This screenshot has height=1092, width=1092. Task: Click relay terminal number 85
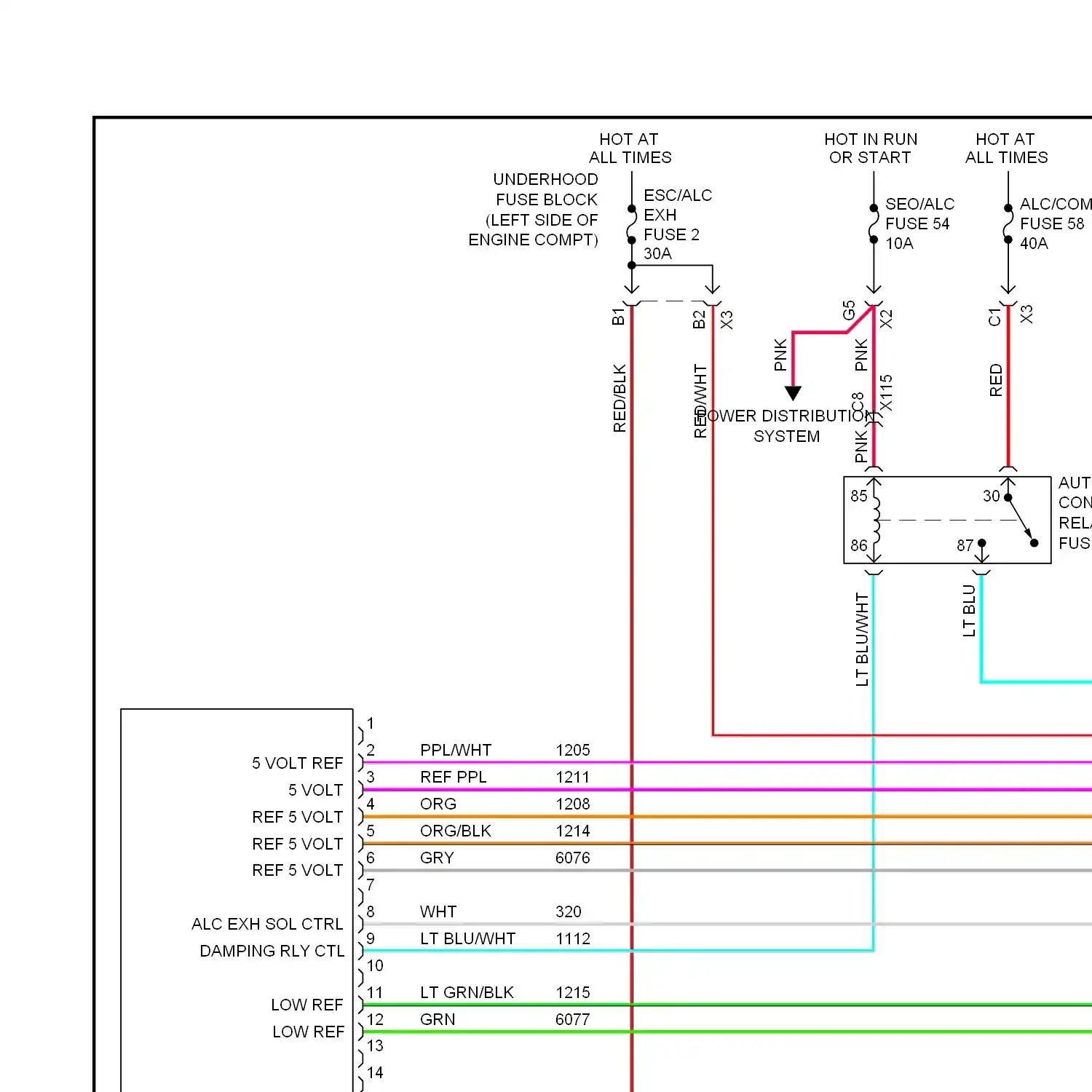(859, 496)
